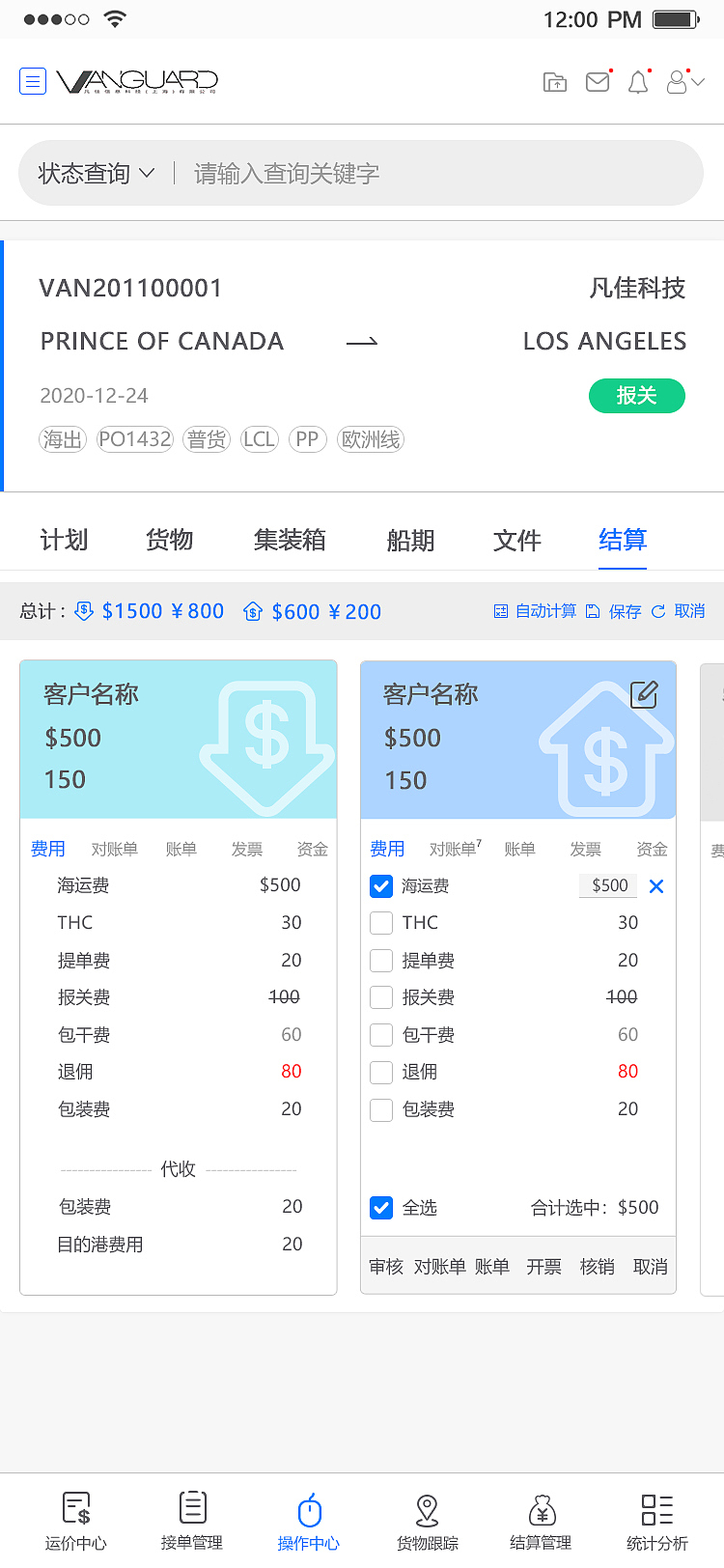Select 费用 tab in the right card
Screen dimensions: 724x1568
coord(387,849)
